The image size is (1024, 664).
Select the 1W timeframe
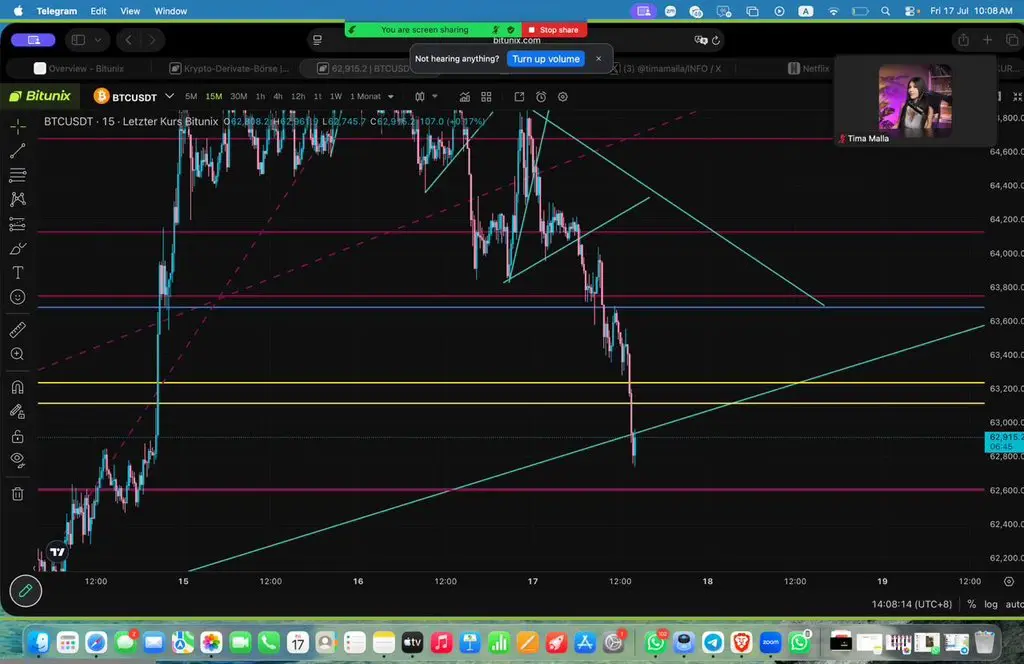[x=336, y=97]
